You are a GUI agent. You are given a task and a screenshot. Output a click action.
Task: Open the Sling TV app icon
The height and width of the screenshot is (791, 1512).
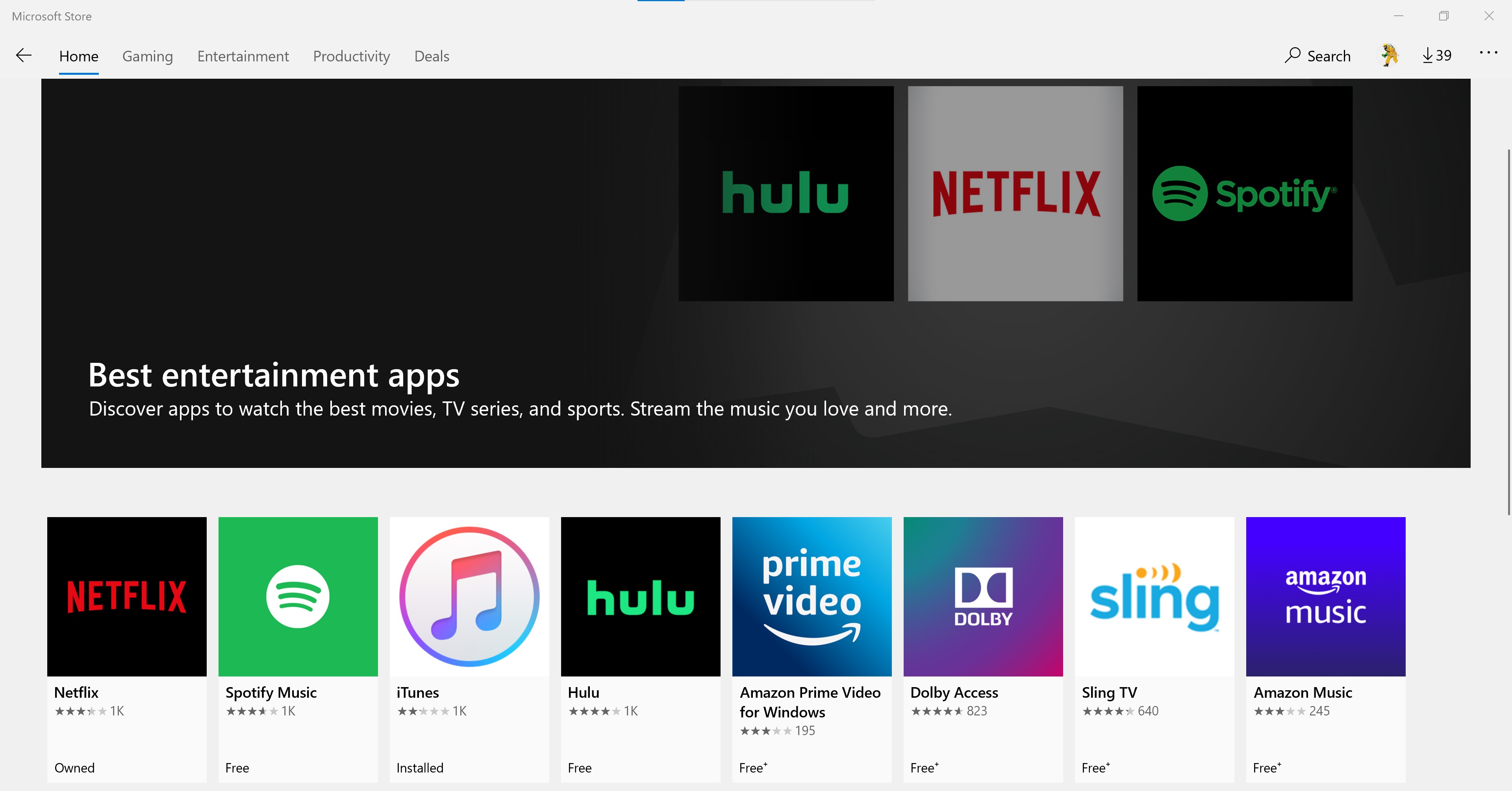[1154, 596]
